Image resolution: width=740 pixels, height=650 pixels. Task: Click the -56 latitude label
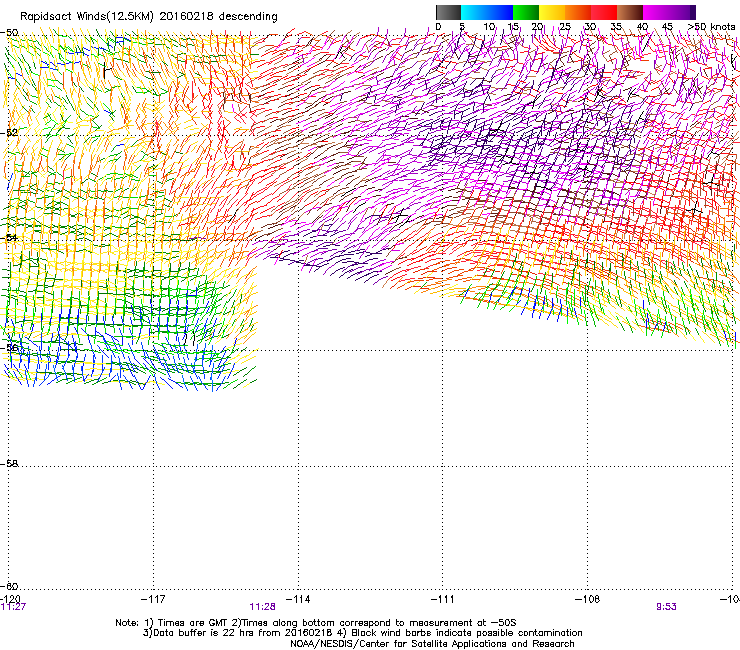click(x=9, y=347)
